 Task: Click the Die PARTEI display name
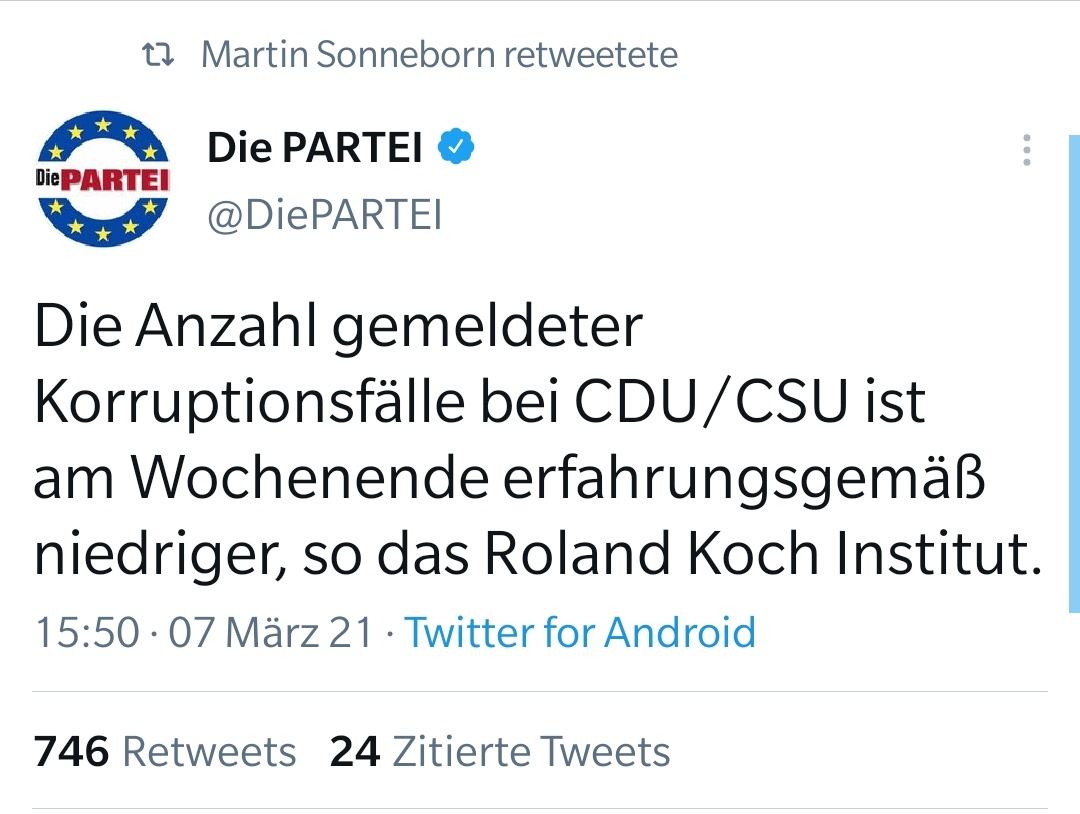click(x=315, y=149)
